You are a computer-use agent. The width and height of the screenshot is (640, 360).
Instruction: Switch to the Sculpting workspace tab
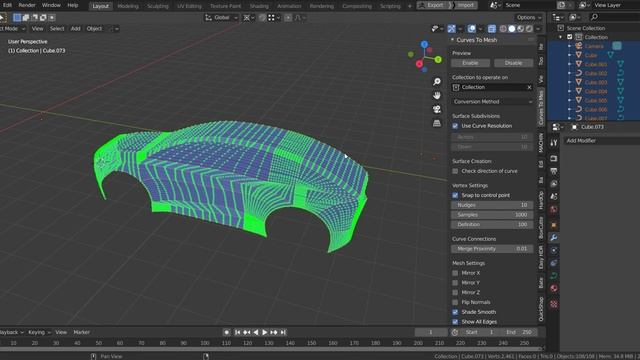click(x=158, y=6)
